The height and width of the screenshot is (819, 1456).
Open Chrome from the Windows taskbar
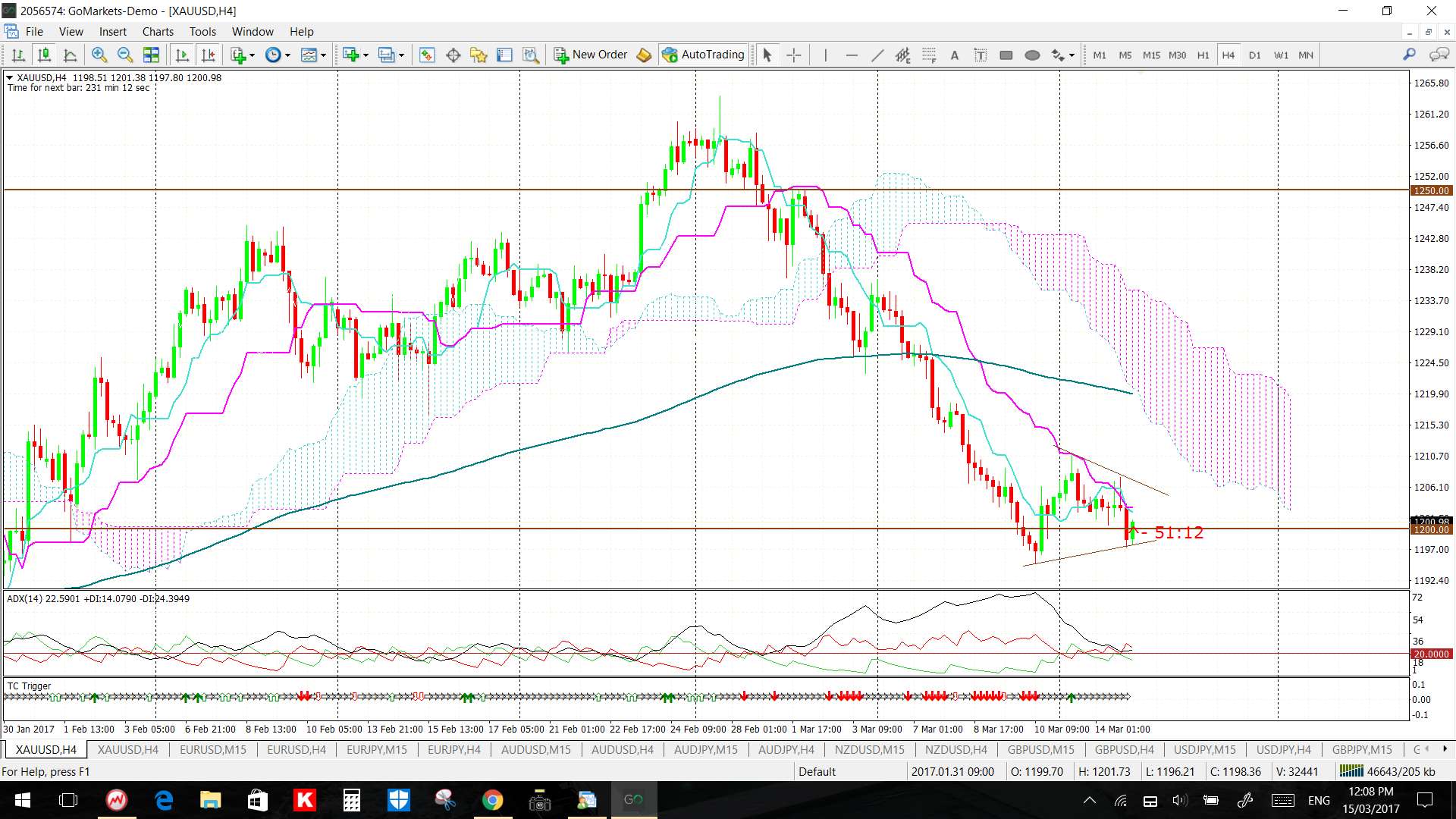(492, 800)
